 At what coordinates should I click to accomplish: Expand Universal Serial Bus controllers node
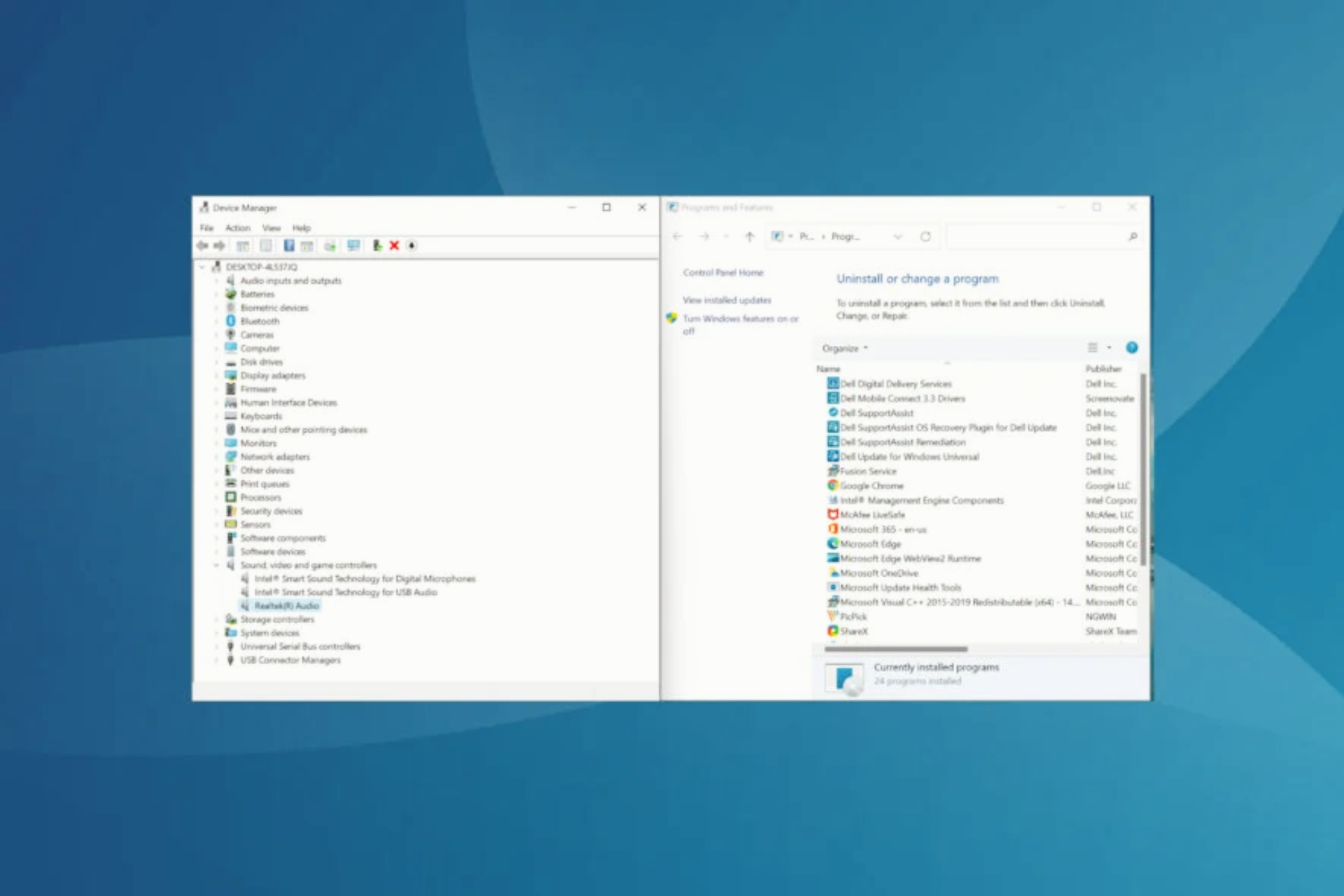(x=216, y=646)
